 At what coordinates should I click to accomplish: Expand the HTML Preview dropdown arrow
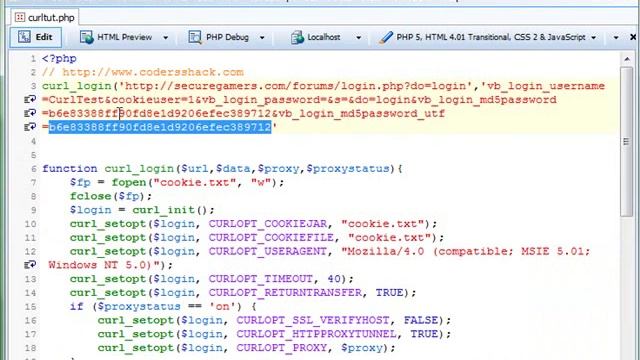[x=165, y=38]
